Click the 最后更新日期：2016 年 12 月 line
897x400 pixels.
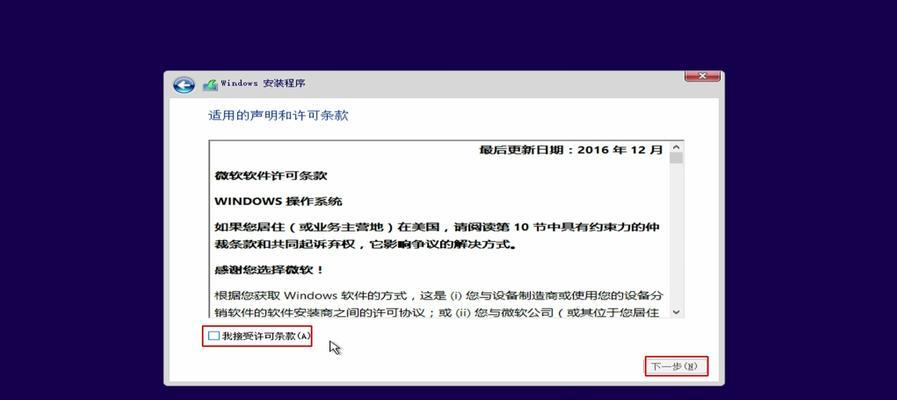pyautogui.click(x=570, y=150)
